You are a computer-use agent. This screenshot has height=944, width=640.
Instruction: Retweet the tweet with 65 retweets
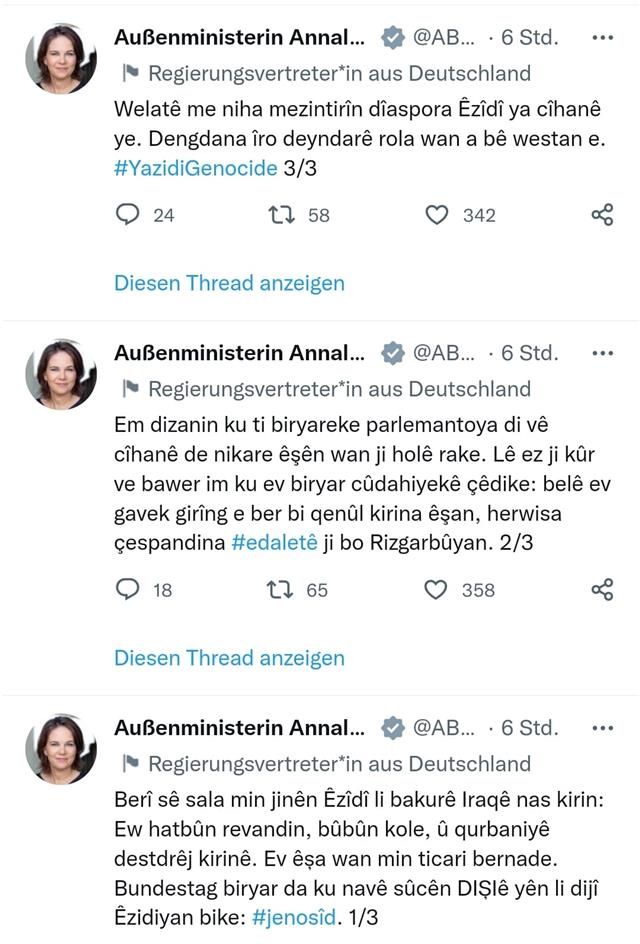[x=282, y=590]
